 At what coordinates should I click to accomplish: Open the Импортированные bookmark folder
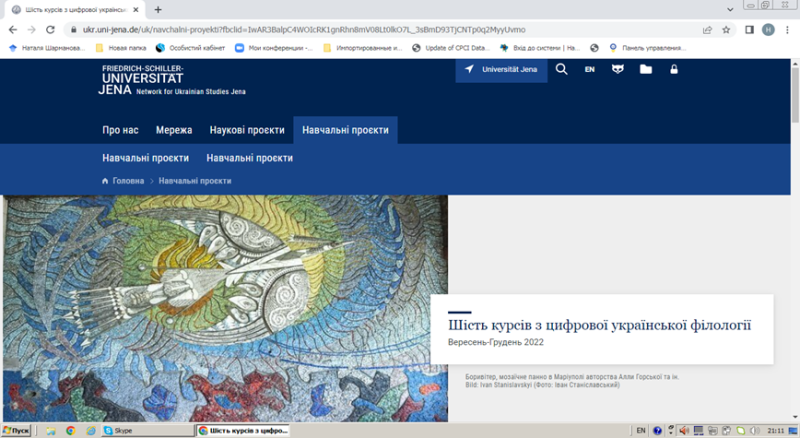point(363,48)
